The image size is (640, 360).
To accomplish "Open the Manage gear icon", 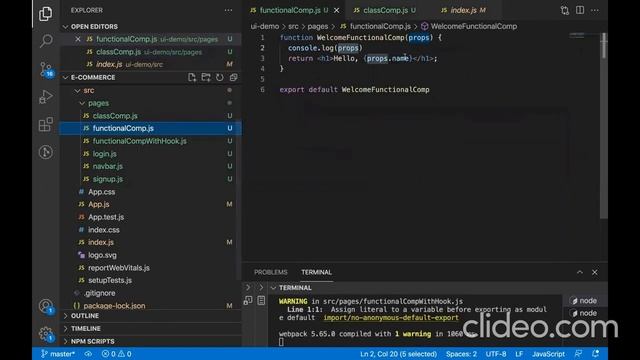I will coord(46,334).
